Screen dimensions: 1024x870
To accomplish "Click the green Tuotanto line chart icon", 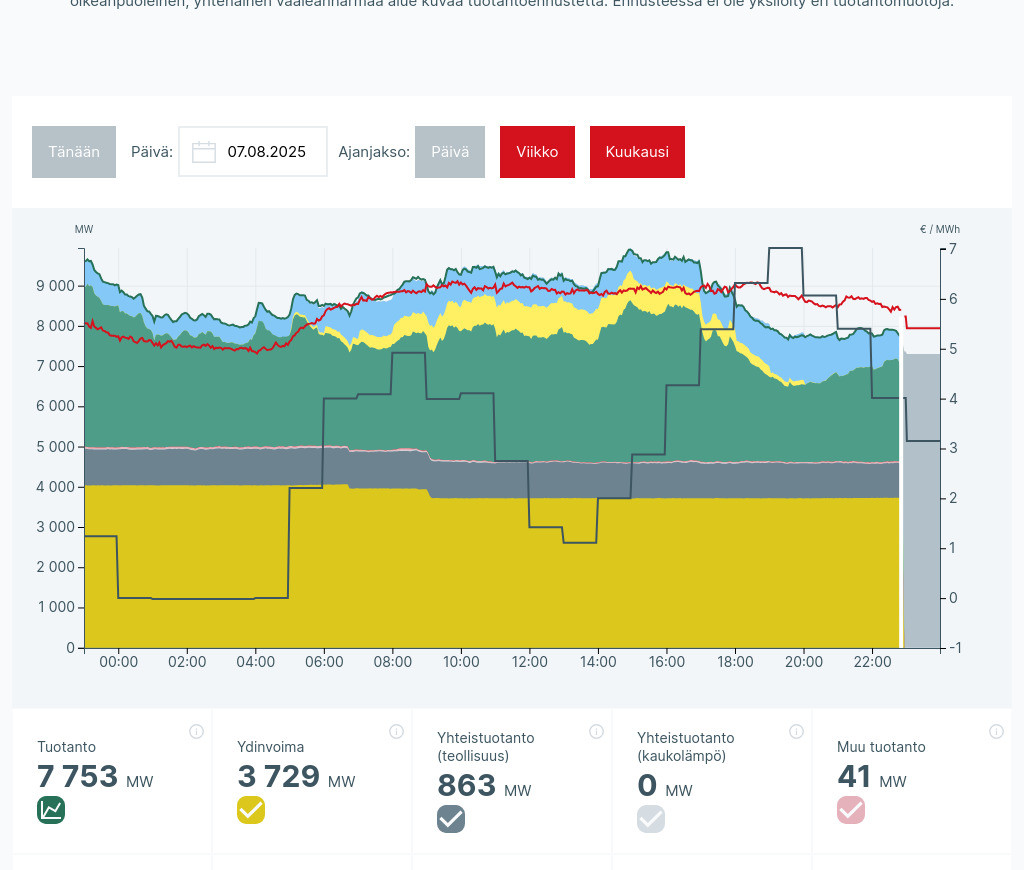I will 51,810.
